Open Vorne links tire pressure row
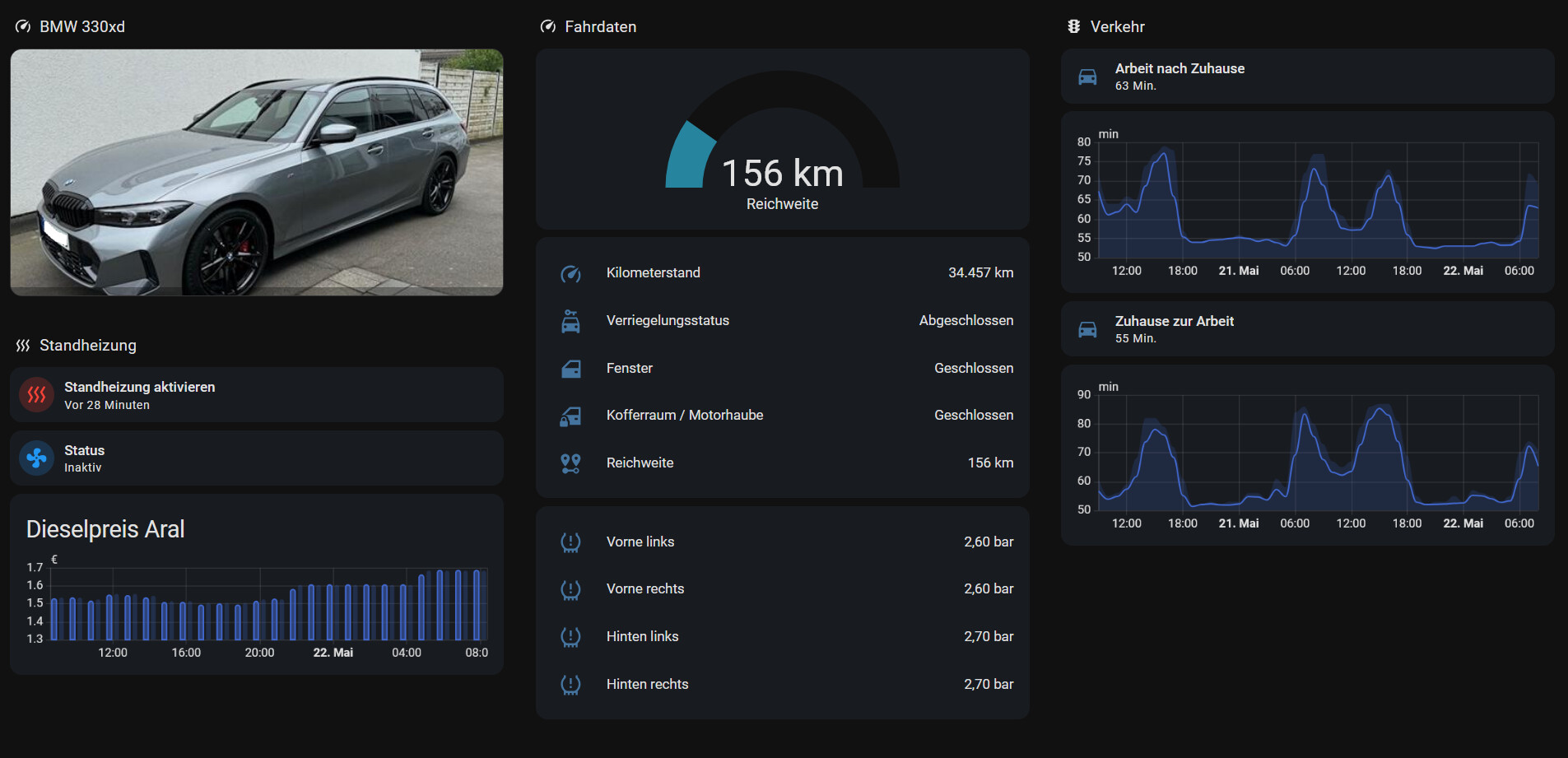This screenshot has width=1568, height=758. coord(782,542)
